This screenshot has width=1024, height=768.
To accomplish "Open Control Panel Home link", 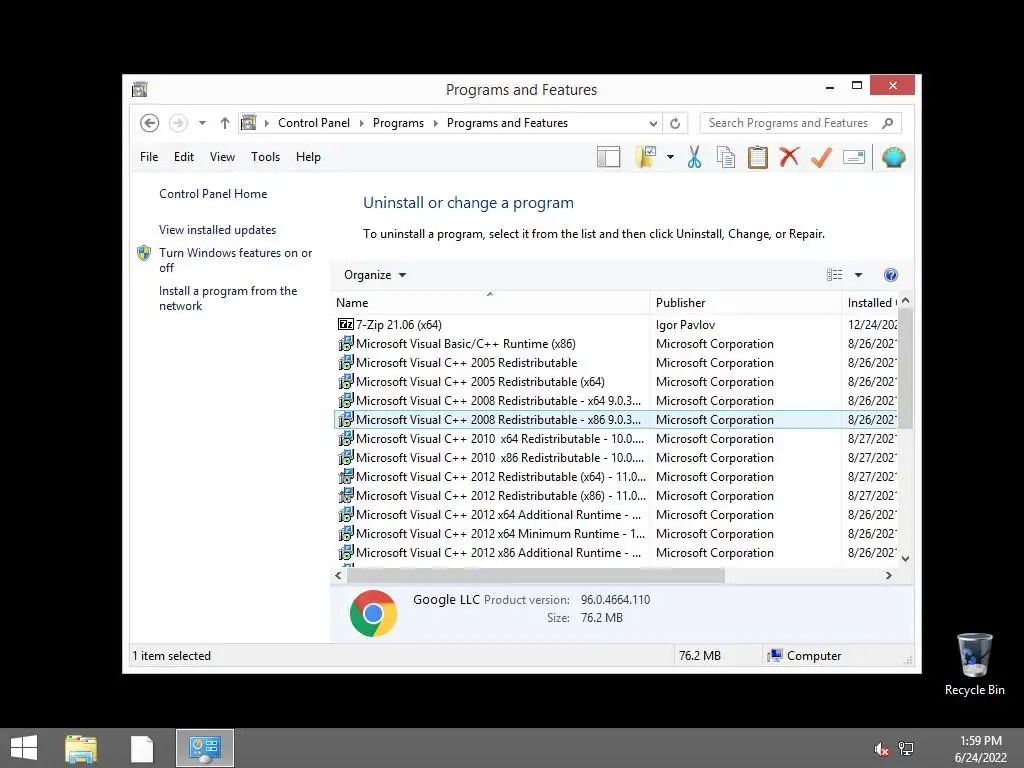I will click(213, 194).
